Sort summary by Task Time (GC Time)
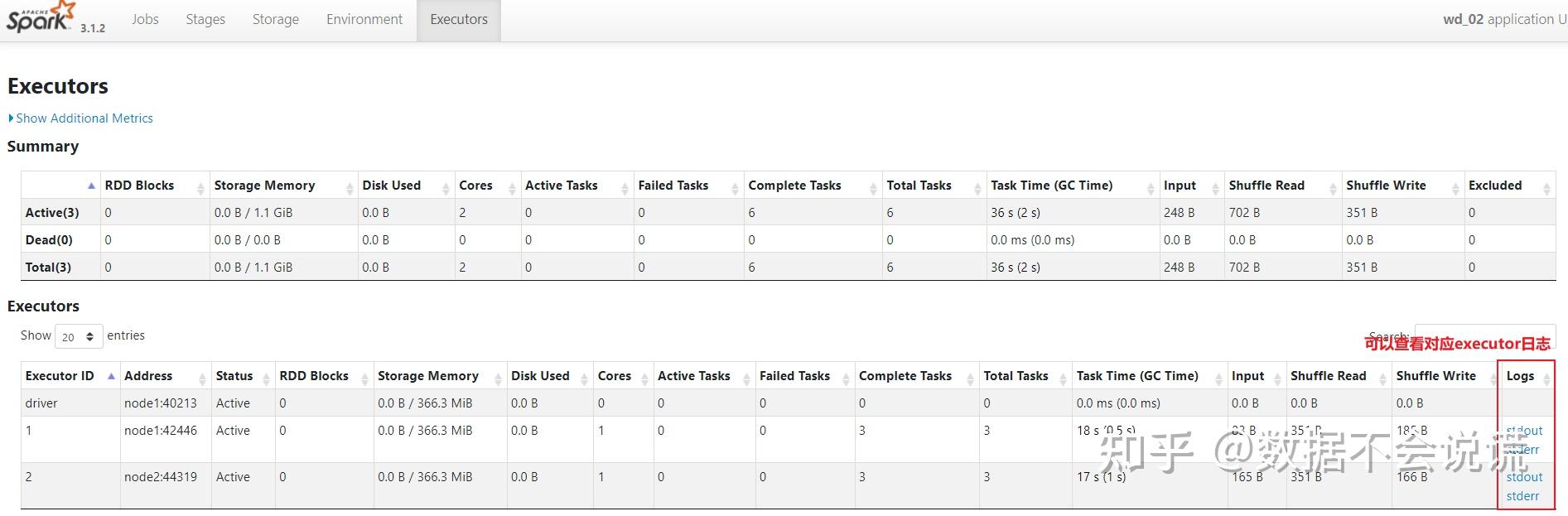 tap(1051, 186)
